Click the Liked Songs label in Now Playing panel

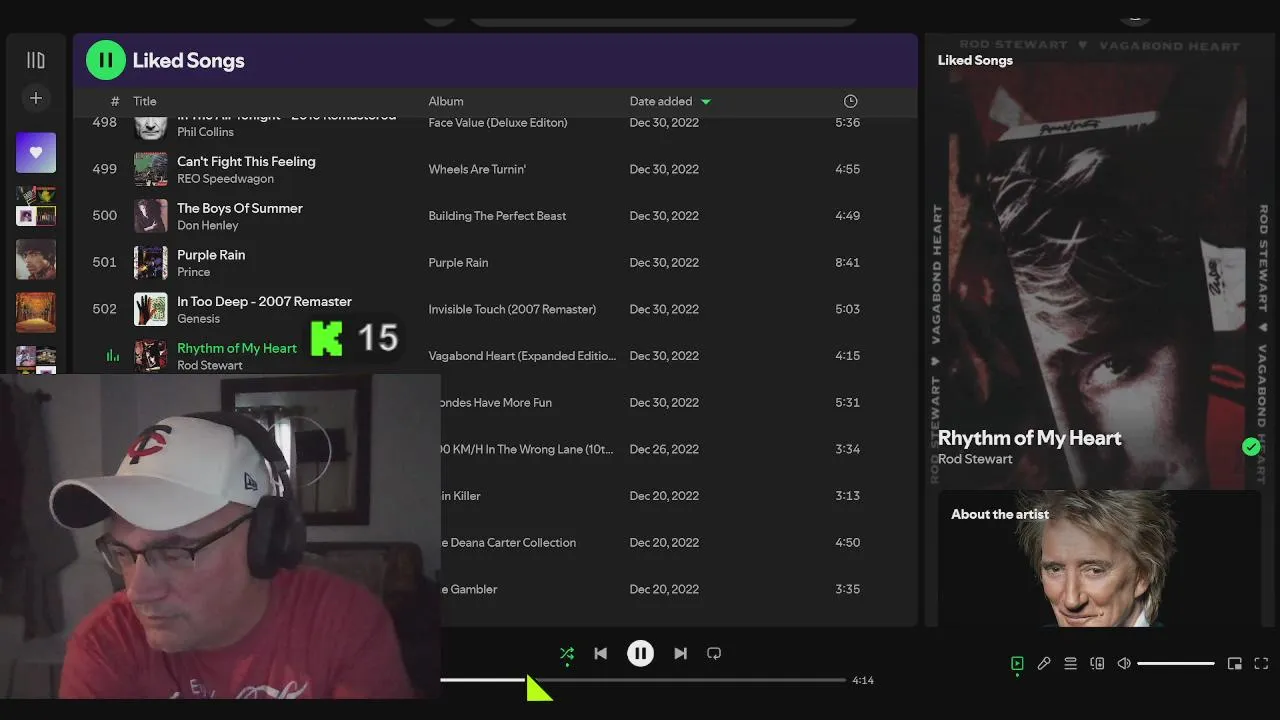pos(975,60)
